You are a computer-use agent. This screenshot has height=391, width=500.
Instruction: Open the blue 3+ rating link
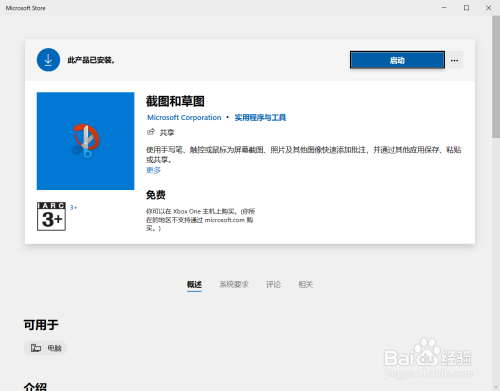click(73, 207)
